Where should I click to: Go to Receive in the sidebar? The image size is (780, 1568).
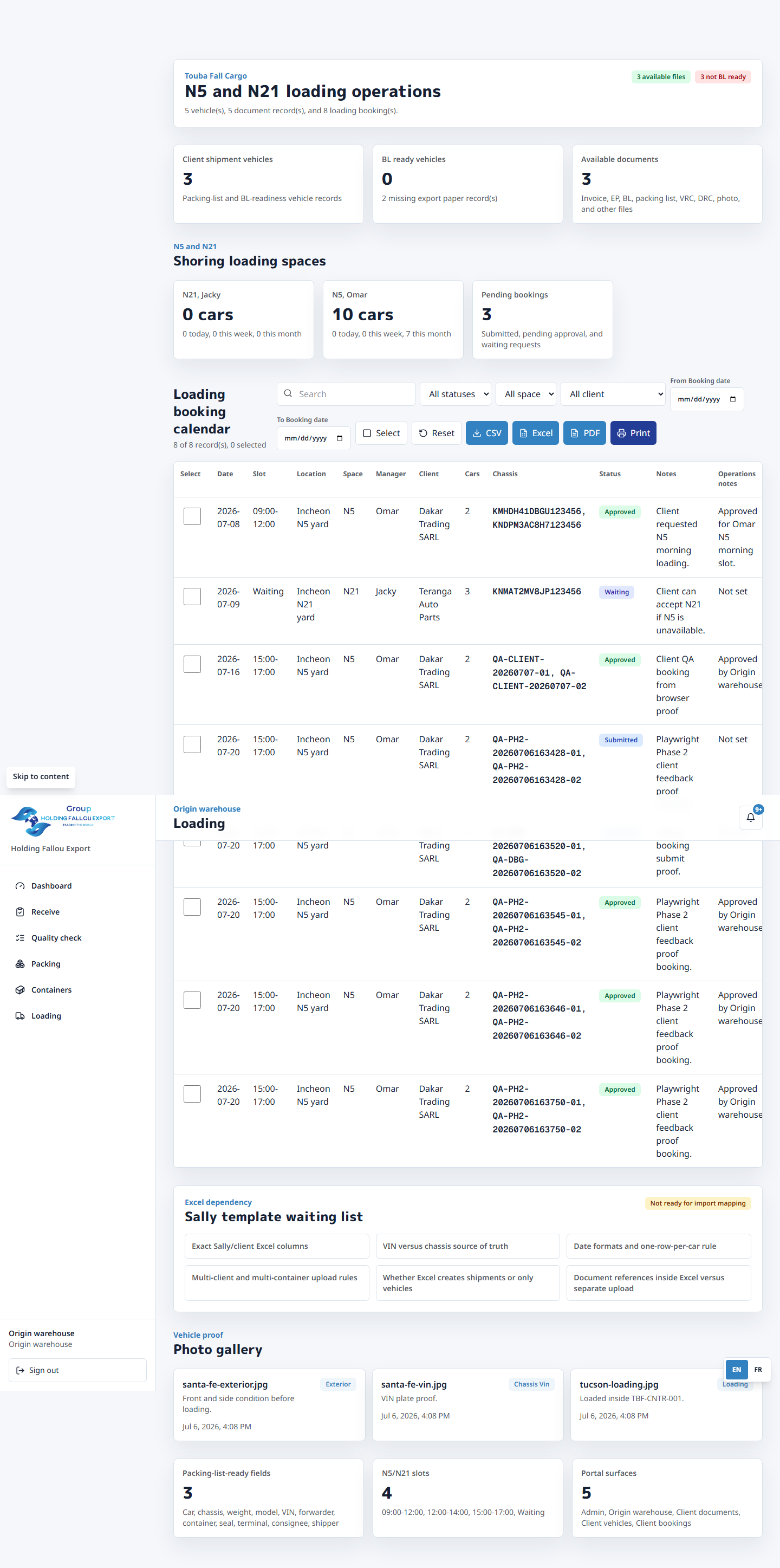(x=77, y=912)
